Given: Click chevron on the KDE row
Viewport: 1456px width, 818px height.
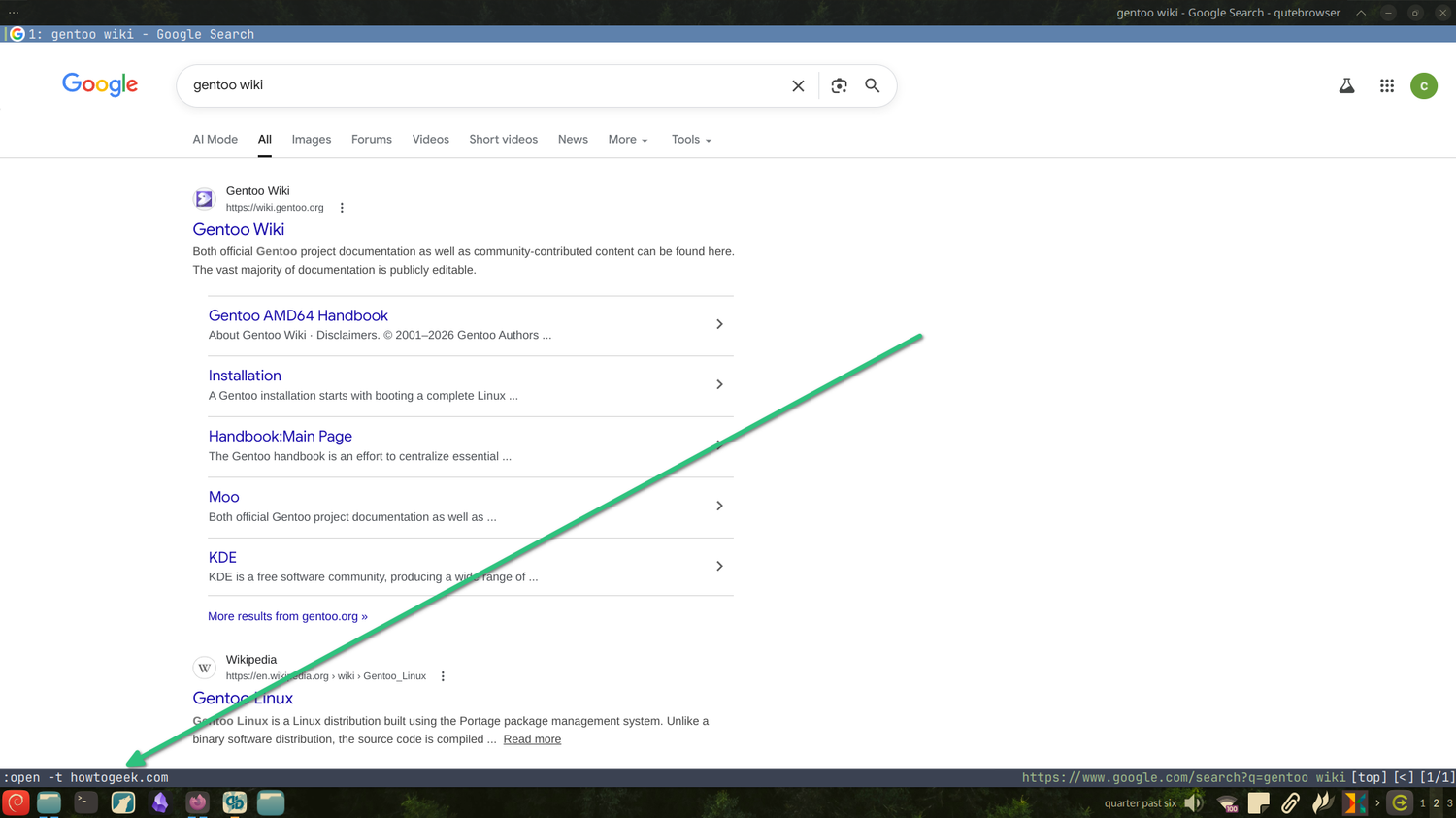Looking at the screenshot, I should point(719,566).
